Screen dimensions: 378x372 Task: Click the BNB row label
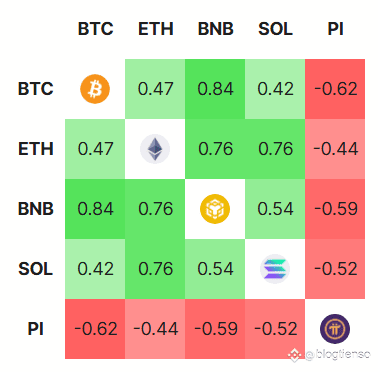pyautogui.click(x=36, y=209)
